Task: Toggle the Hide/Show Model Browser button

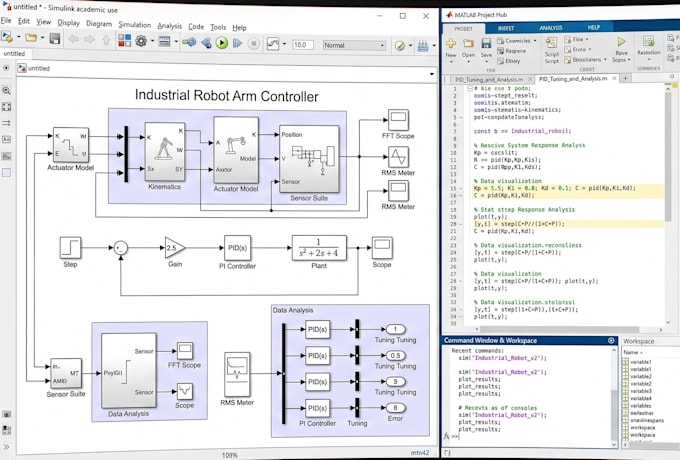Action: pos(6,447)
